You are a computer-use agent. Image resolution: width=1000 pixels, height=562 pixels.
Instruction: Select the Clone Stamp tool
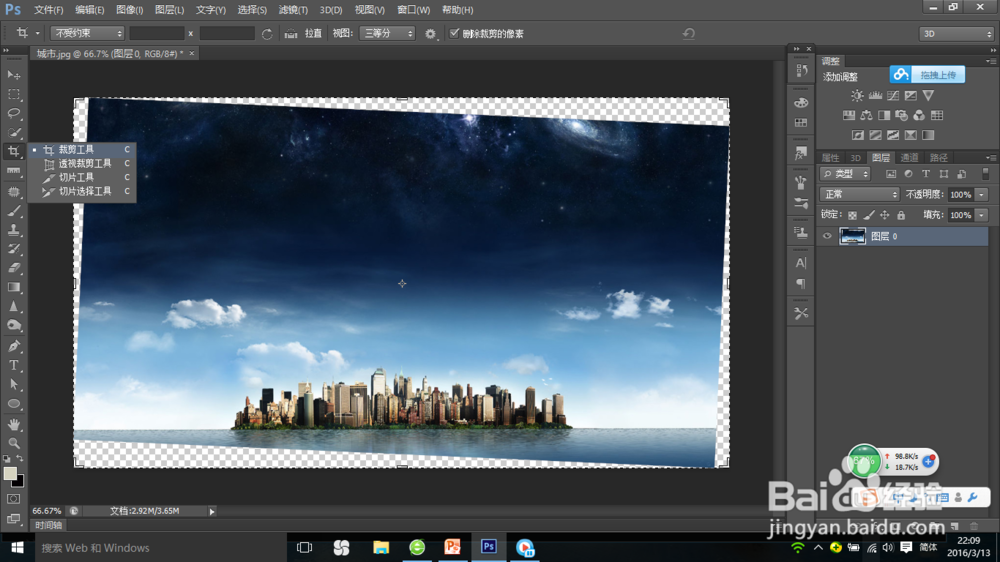tap(13, 230)
